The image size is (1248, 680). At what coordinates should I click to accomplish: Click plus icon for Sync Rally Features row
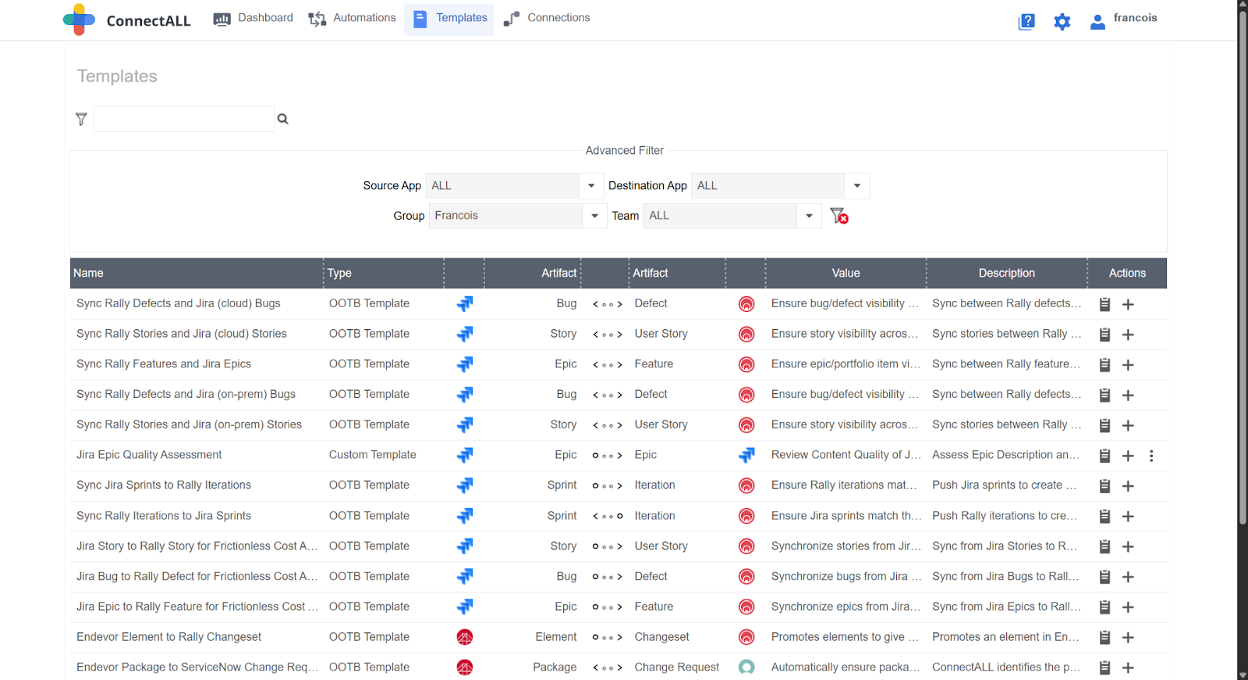tap(1128, 365)
